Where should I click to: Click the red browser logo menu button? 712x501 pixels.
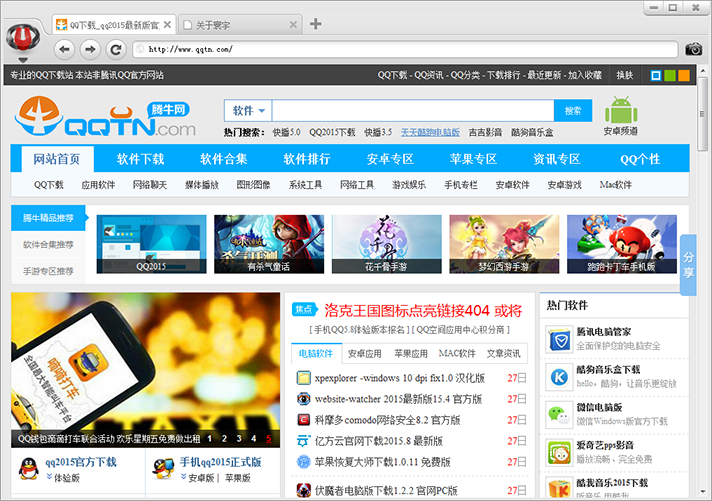20,35
